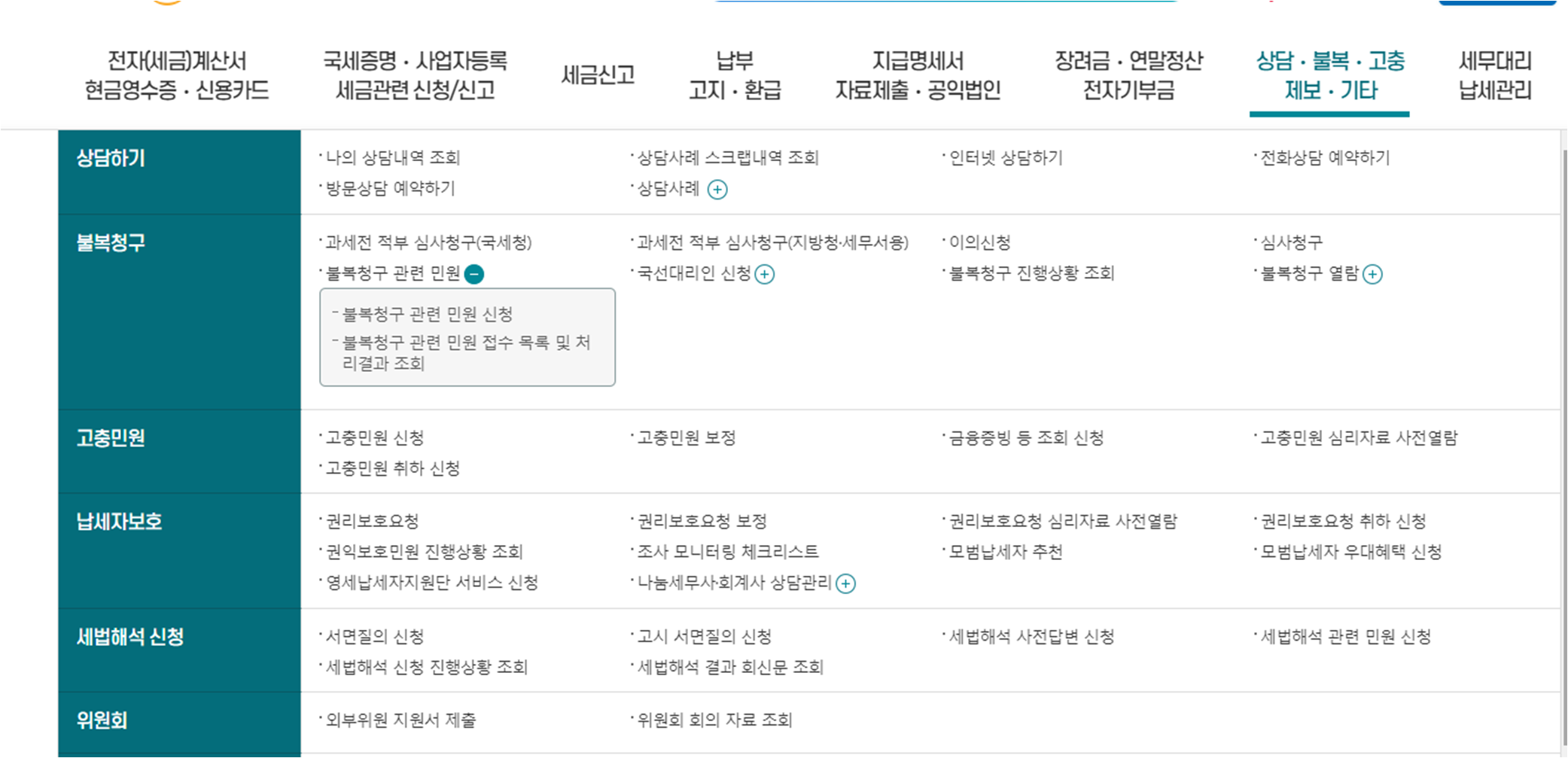Expand the 국선대리인 신청 plus icon
The image size is (1568, 758).
766,274
